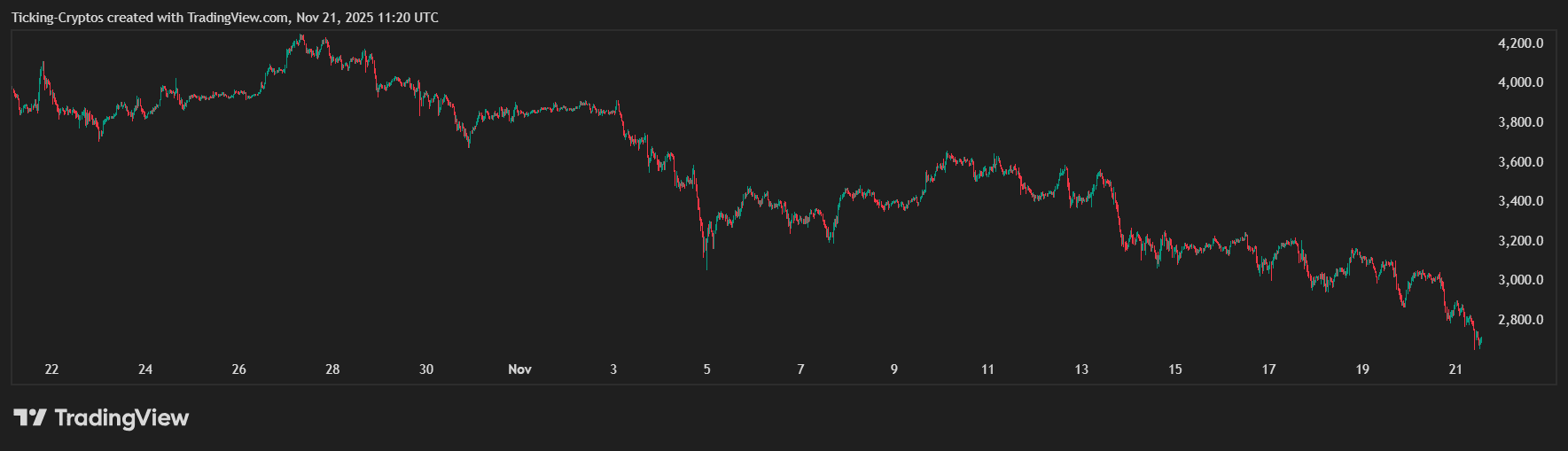
Task: Click the chart attribution header text
Action: [224, 18]
